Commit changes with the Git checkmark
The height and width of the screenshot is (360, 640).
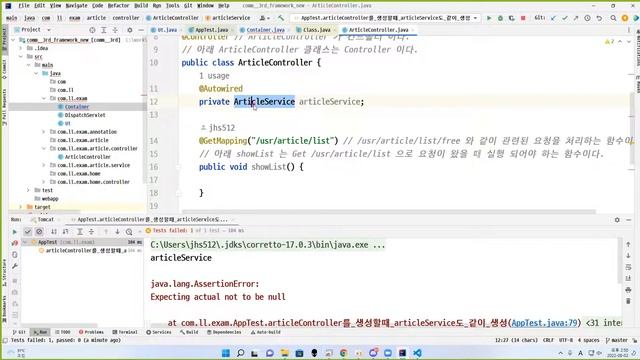(564, 18)
